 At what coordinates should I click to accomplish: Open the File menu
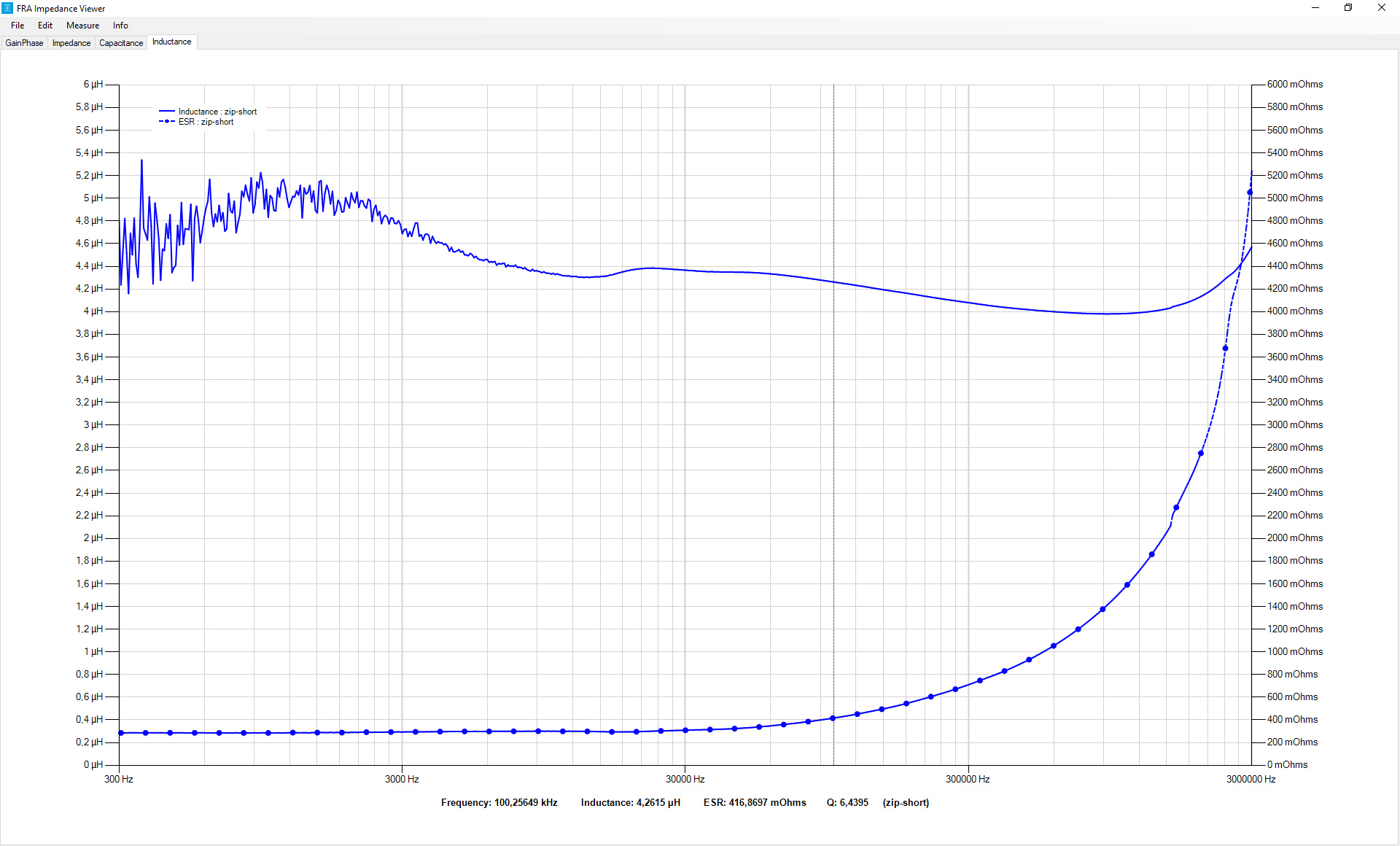[x=17, y=26]
